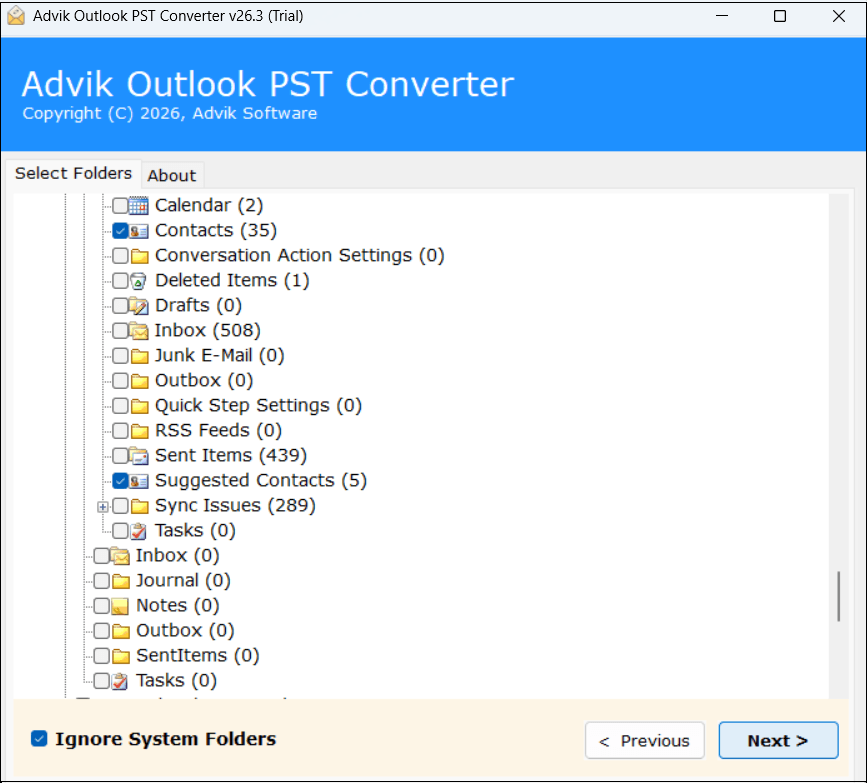Click the Inbox (0) envelope folder icon
Screen dimensions: 867x783
[120, 556]
